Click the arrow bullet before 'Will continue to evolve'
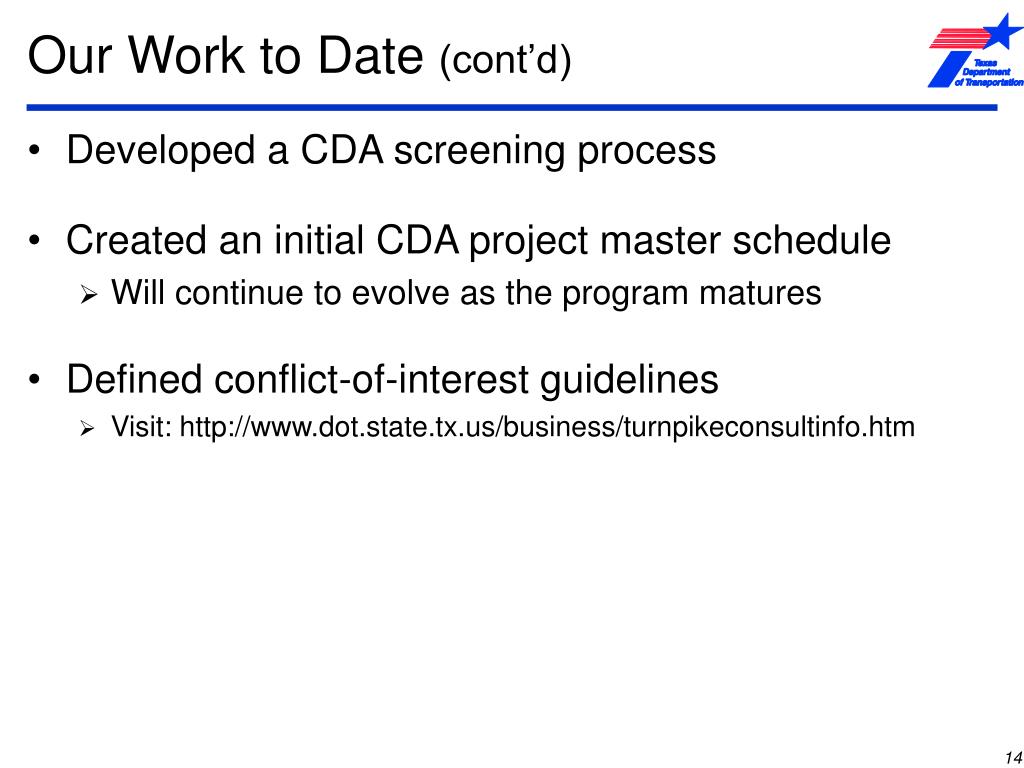 88,296
